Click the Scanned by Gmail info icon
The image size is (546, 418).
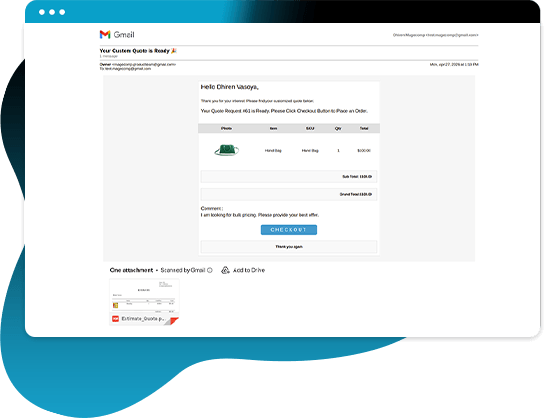(210, 270)
